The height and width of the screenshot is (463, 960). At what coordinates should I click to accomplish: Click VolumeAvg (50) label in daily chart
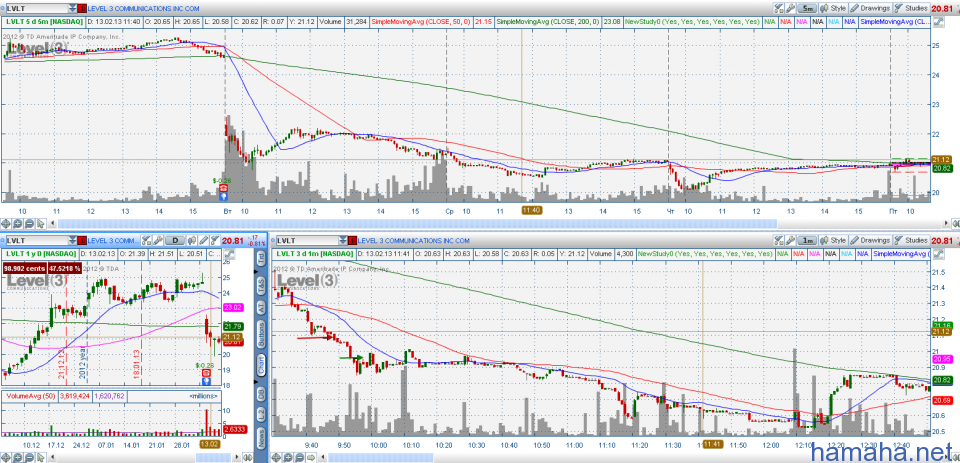(31, 396)
